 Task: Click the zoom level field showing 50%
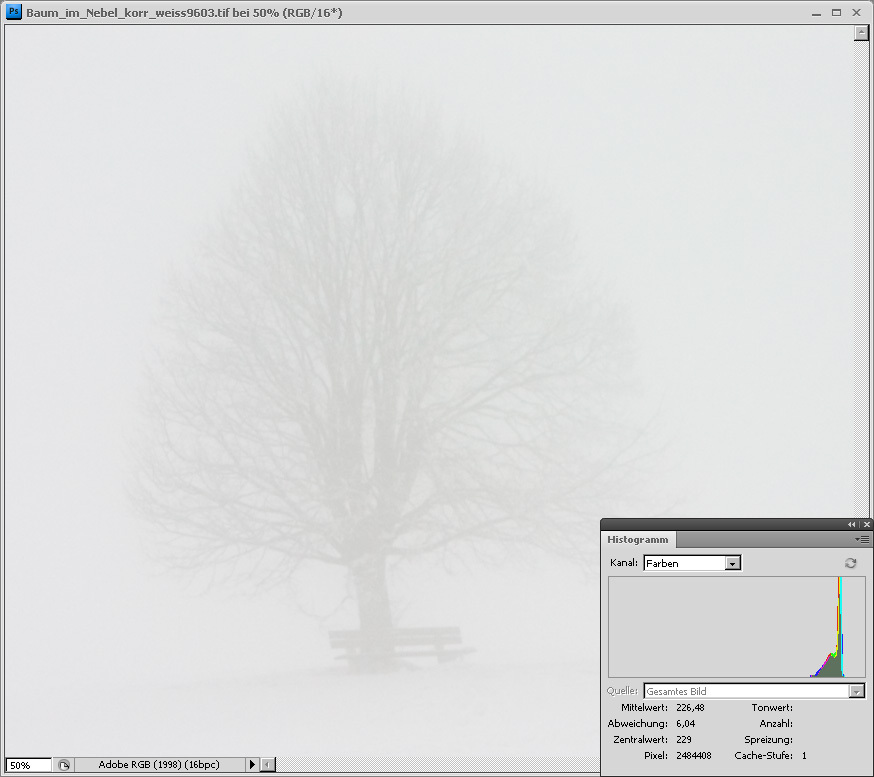(x=28, y=765)
